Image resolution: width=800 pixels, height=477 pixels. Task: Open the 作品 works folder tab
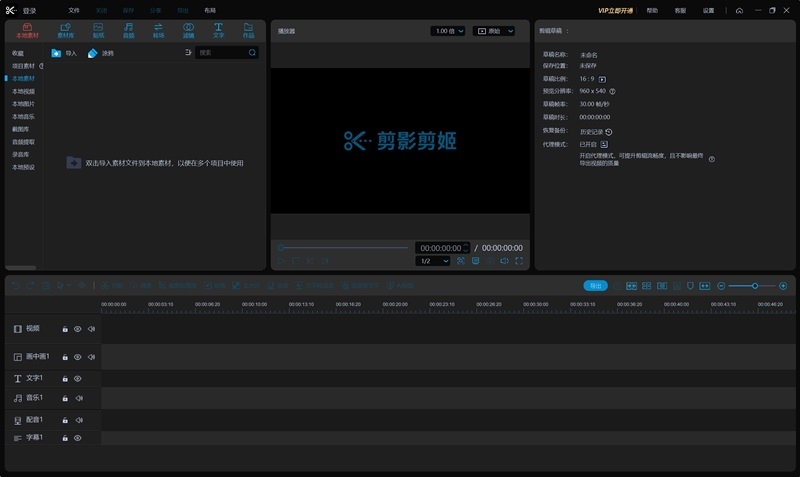point(248,31)
